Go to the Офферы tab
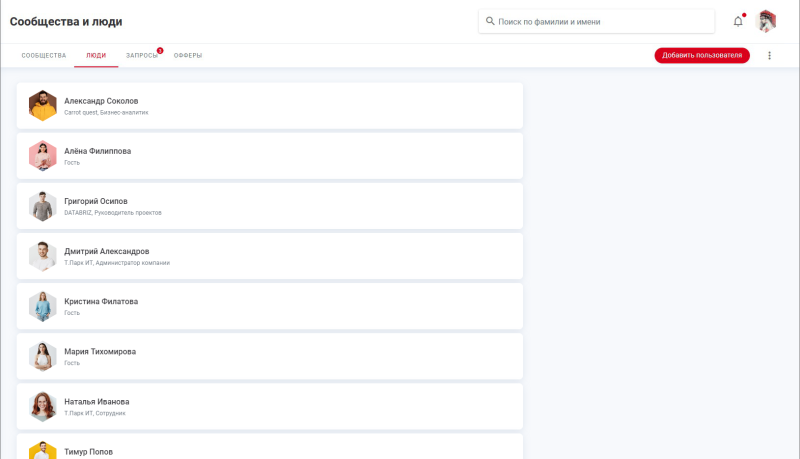The height and width of the screenshot is (459, 800). point(188,56)
